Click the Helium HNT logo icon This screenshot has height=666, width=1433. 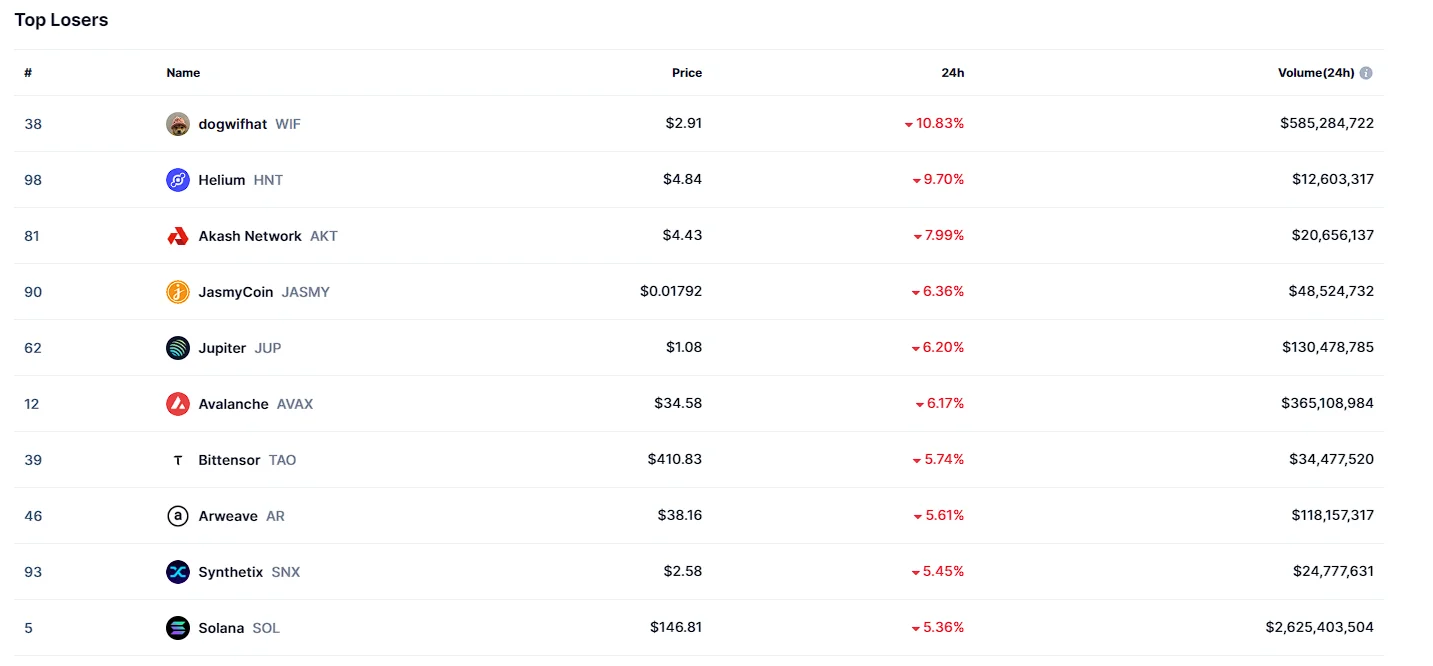(178, 180)
